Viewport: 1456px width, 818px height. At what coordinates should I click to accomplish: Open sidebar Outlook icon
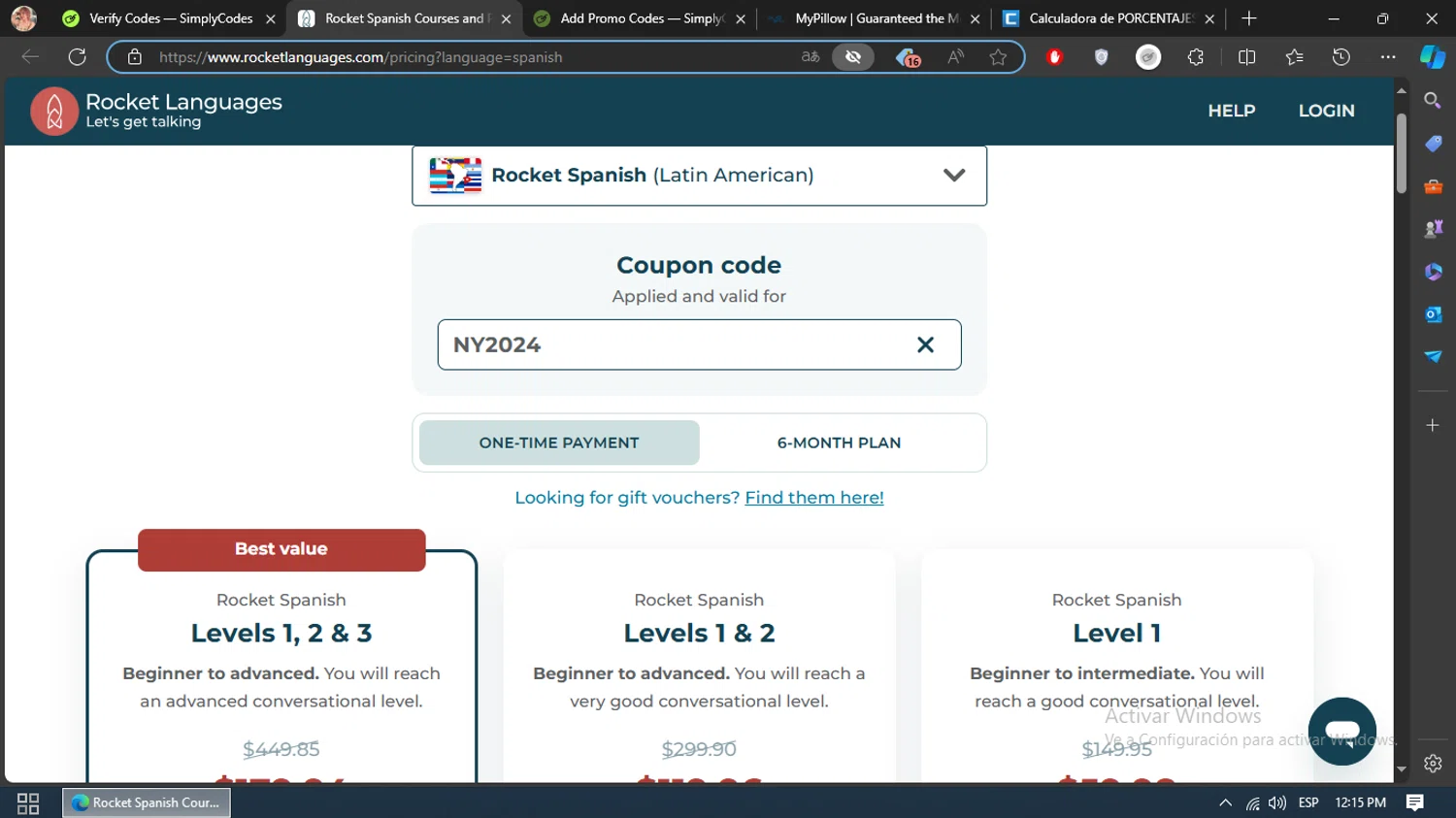pyautogui.click(x=1433, y=314)
